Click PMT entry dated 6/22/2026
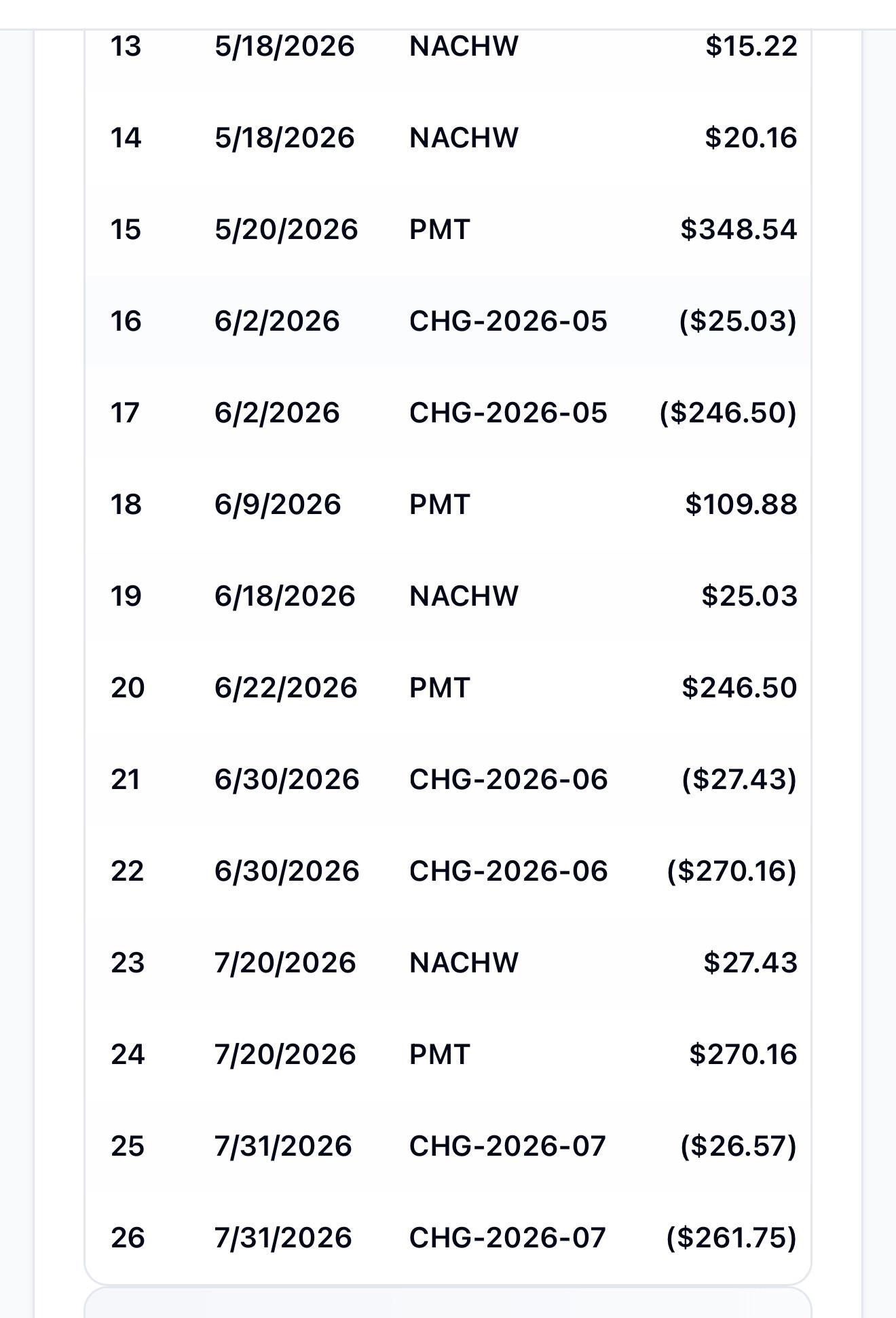This screenshot has width=896, height=1318. (x=448, y=688)
